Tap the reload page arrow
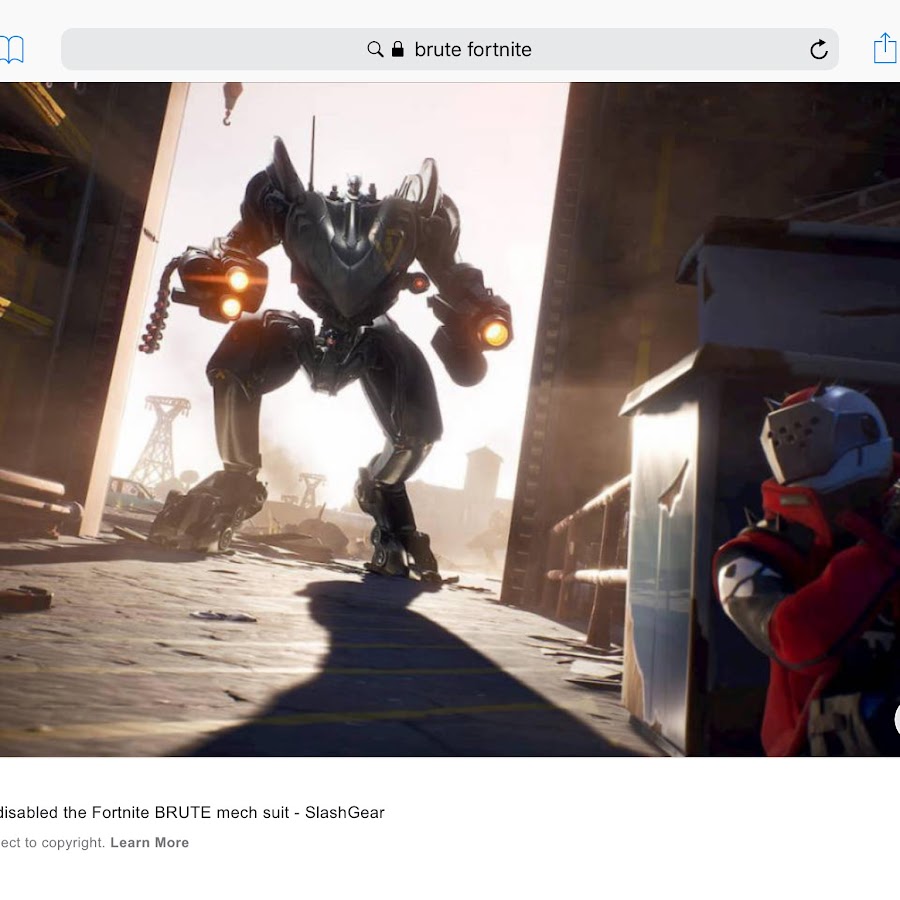Image resolution: width=900 pixels, height=900 pixels. pyautogui.click(x=818, y=49)
